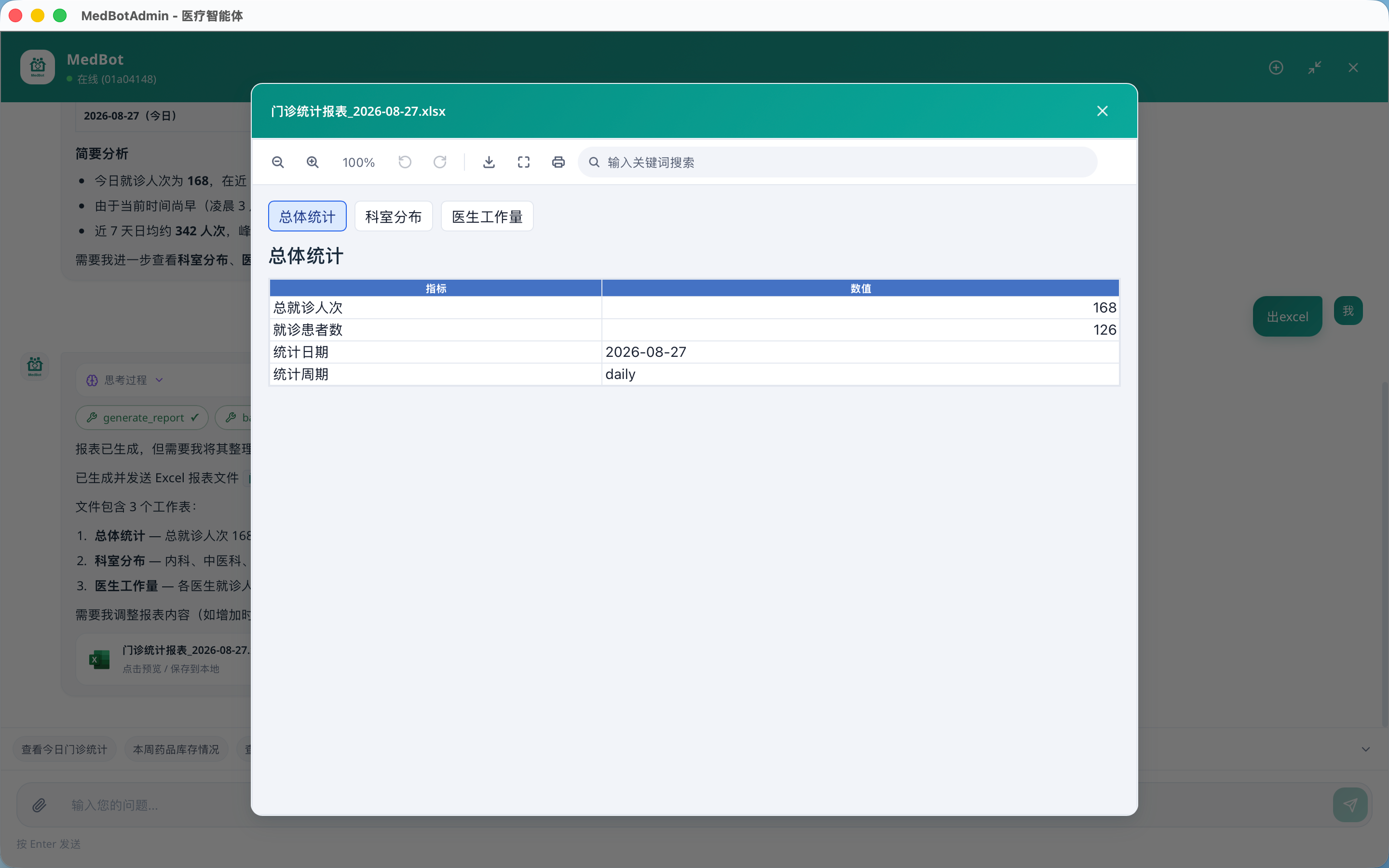Rotate the preview counterclockwise
1389x868 pixels.
405,163
